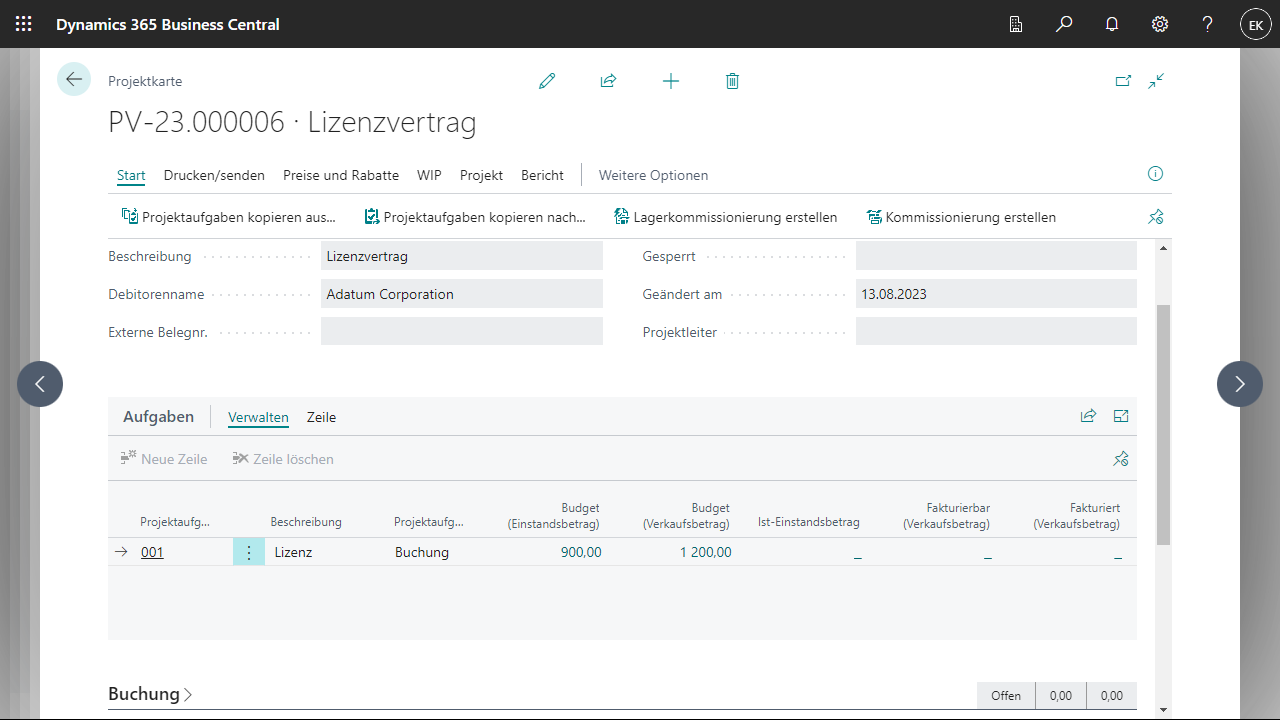Open project task link 001
Screen dimensions: 1280x720
(x=152, y=552)
